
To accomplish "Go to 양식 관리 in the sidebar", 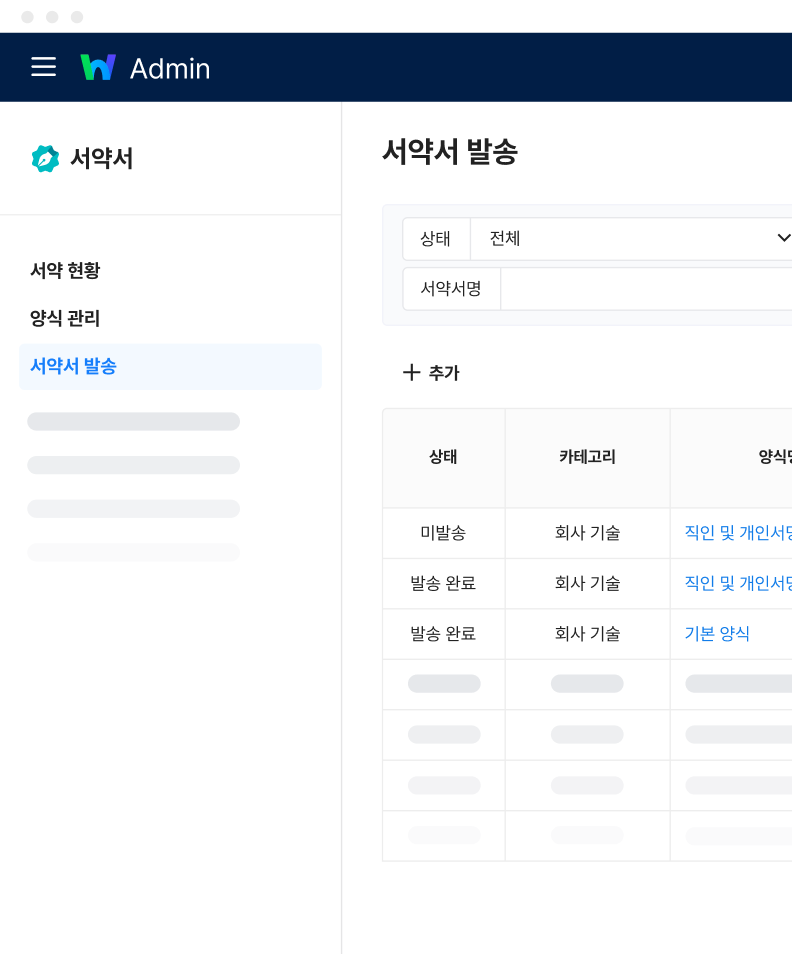I will click(x=65, y=318).
